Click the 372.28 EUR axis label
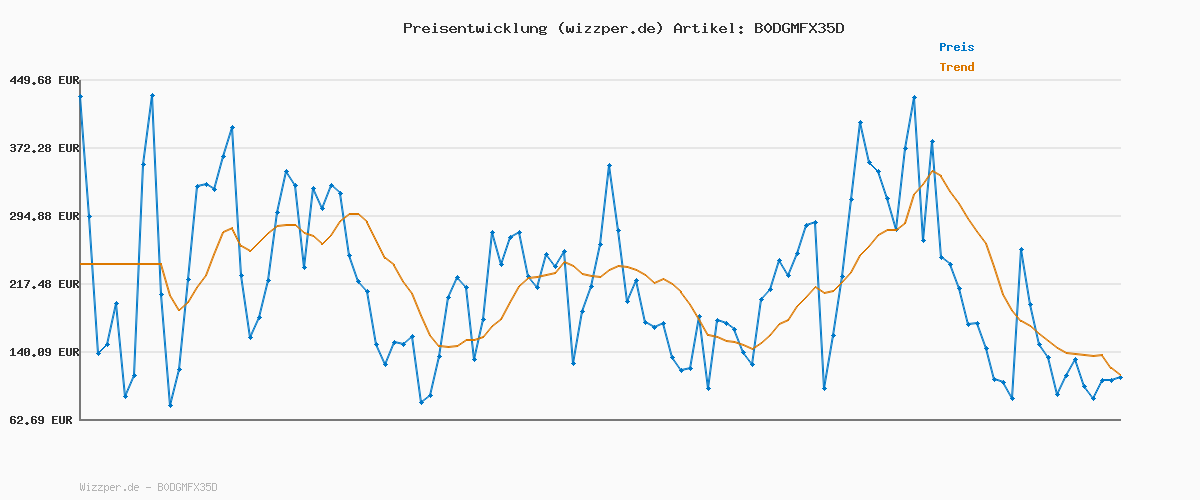The image size is (1200, 500). click(43, 148)
